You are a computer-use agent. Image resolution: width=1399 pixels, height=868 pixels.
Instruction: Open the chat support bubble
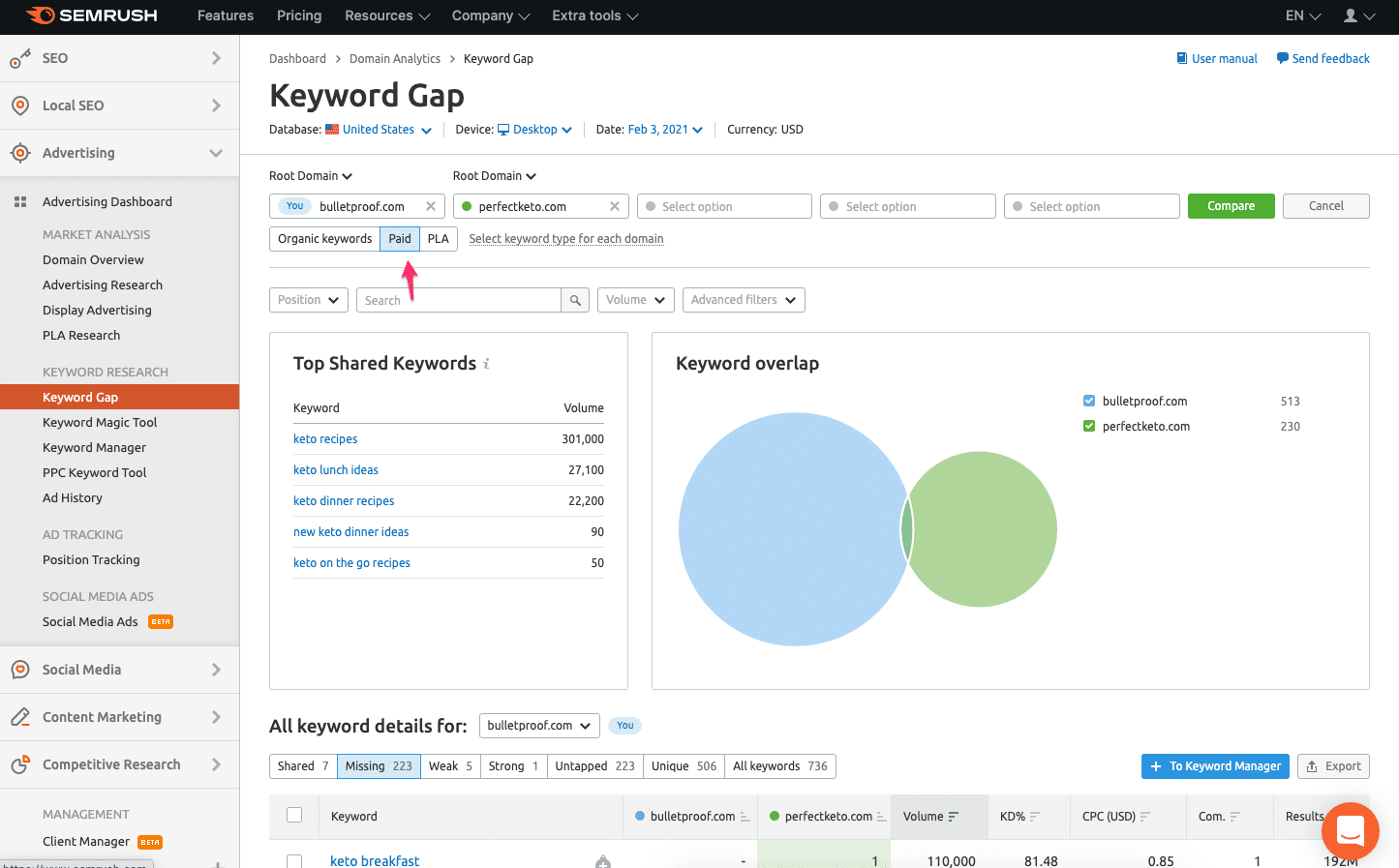point(1350,831)
